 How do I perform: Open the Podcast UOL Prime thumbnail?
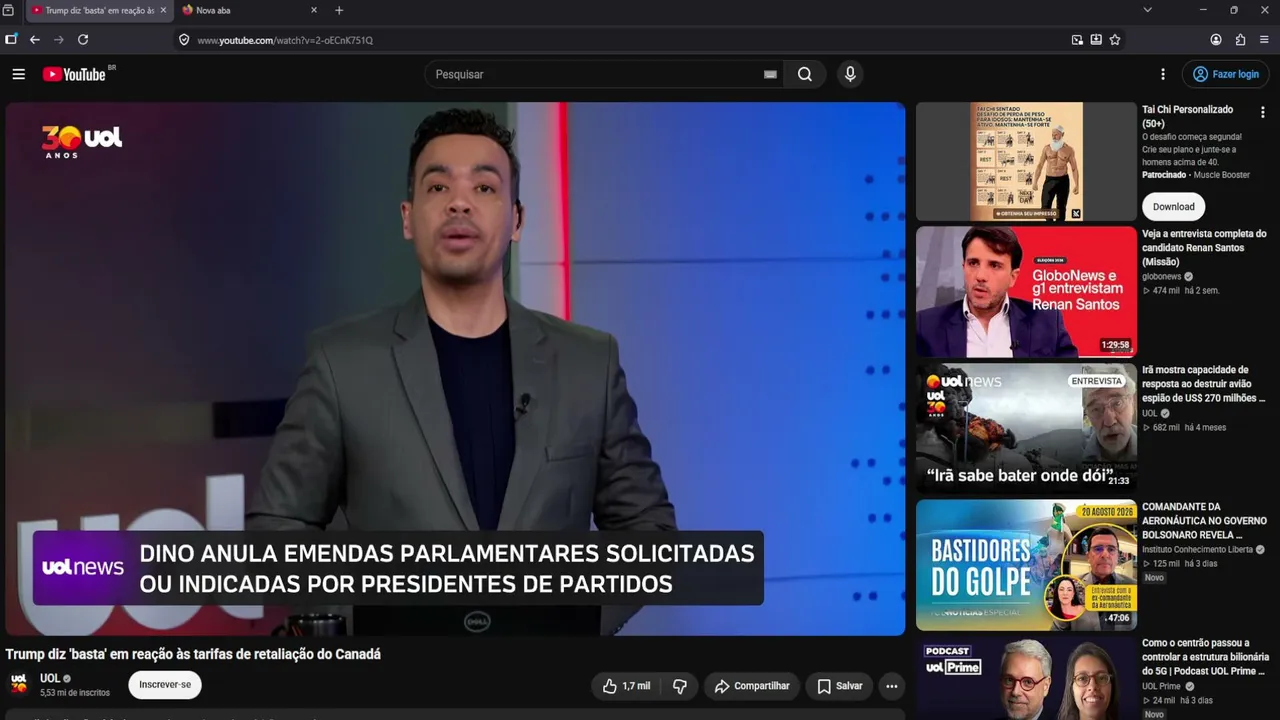[1026, 678]
